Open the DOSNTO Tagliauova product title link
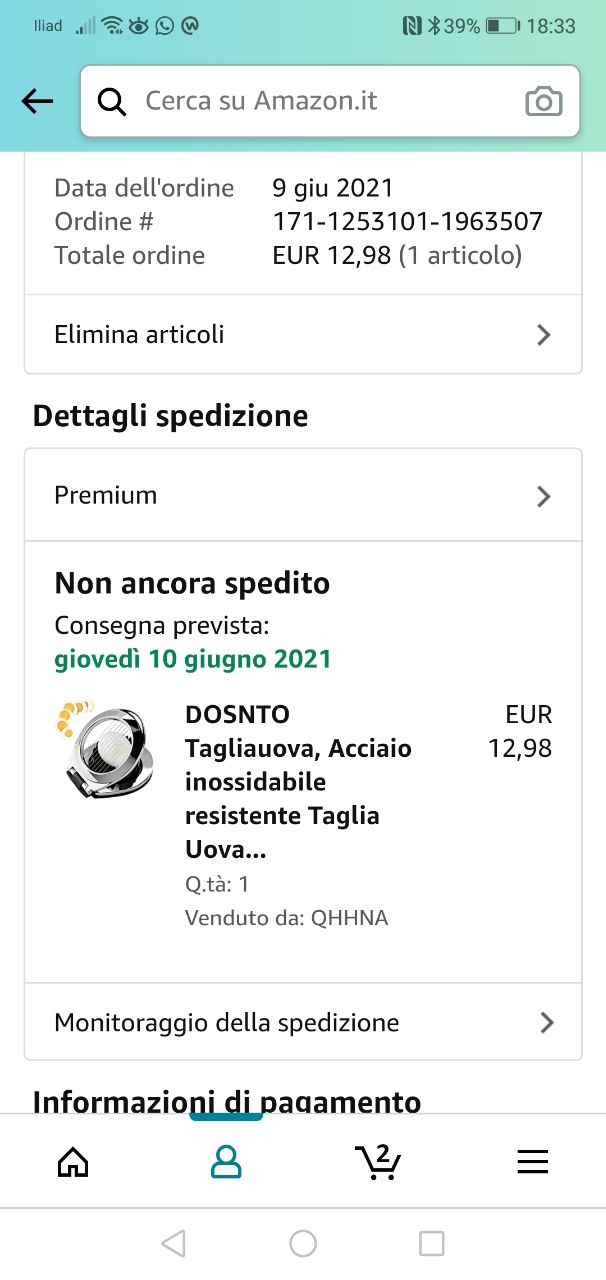Screen dimensions: 606x1280 click(298, 782)
